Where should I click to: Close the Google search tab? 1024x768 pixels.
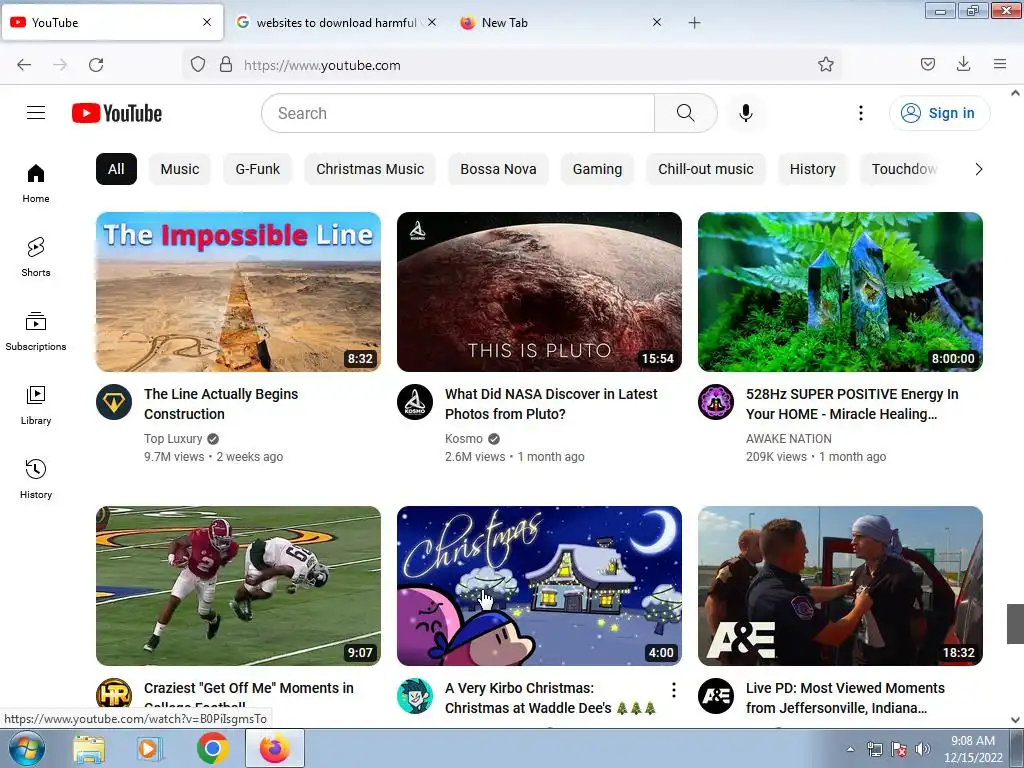tap(432, 22)
